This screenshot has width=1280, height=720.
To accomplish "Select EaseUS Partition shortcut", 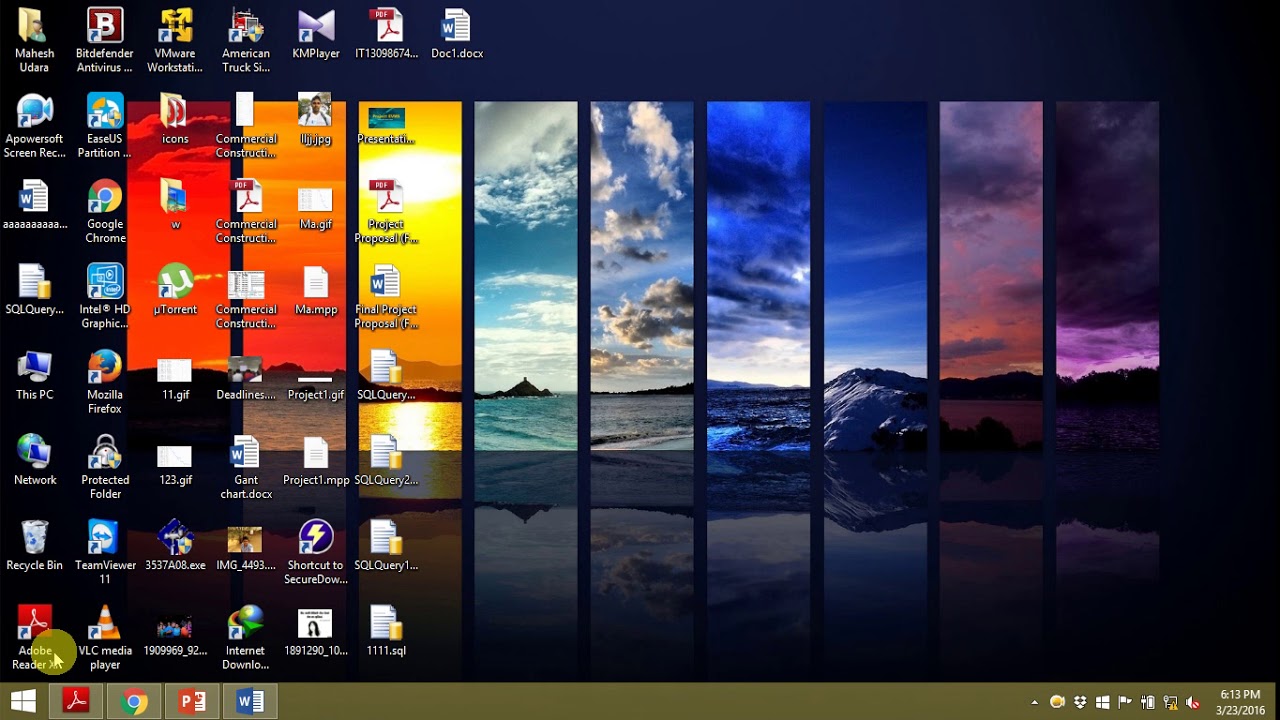I will coord(105,126).
